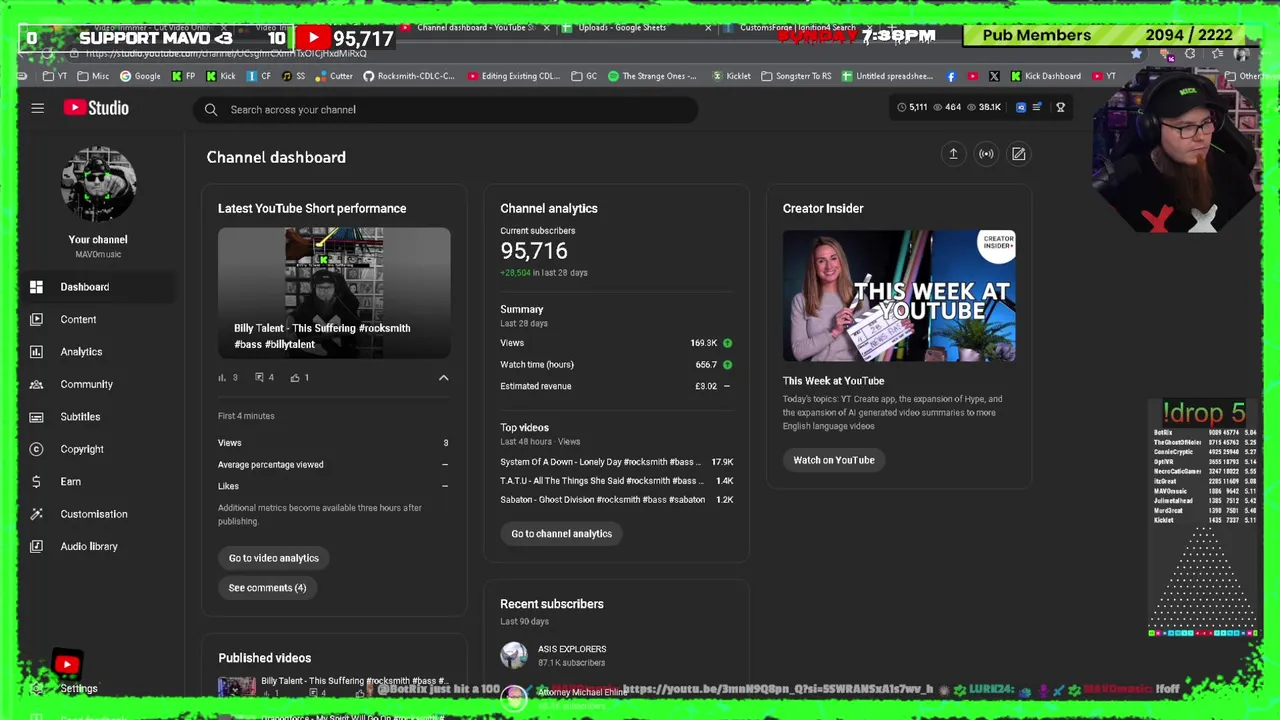
Task: Click the Customisation wand icon in sidebar
Action: click(x=36, y=514)
